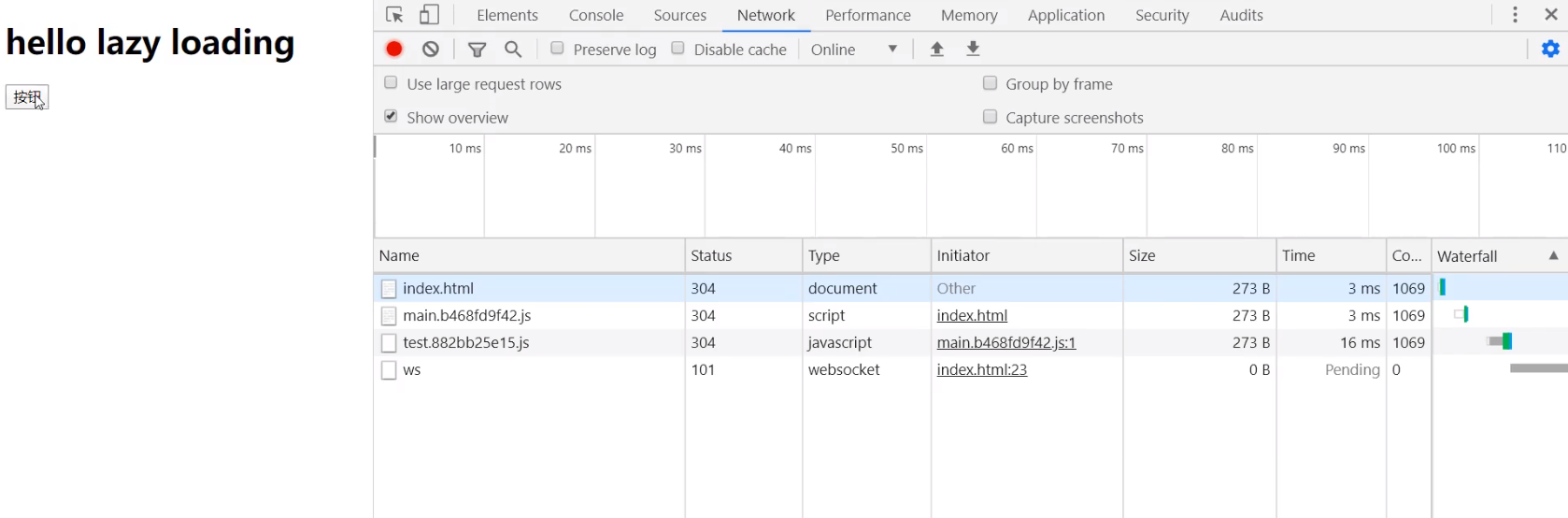This screenshot has width=1568, height=518.
Task: Close the DevTools panel
Action: pyautogui.click(x=1551, y=15)
